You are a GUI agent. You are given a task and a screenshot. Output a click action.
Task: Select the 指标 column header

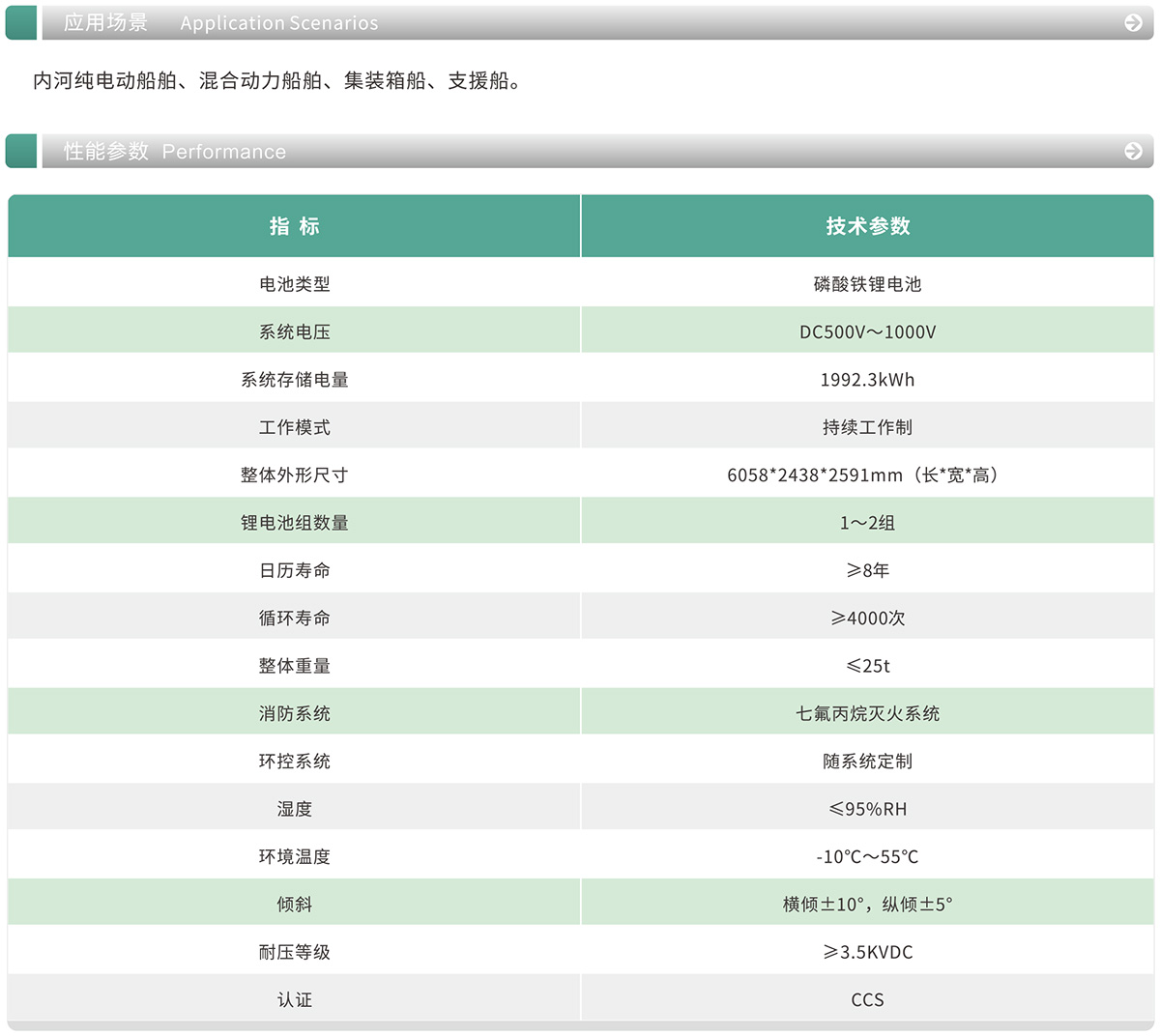point(294,226)
